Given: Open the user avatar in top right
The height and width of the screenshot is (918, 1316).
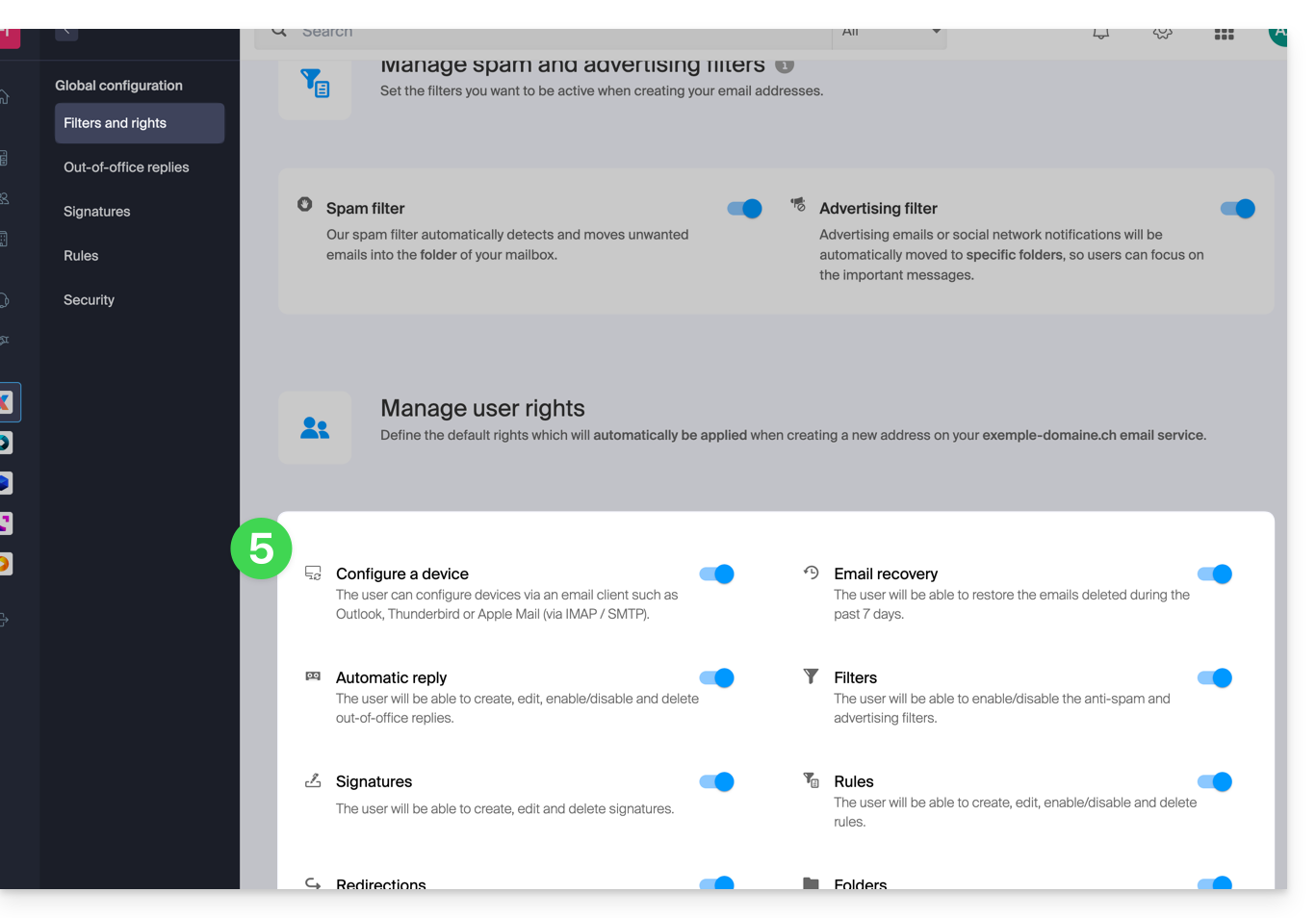Looking at the screenshot, I should 1277,34.
